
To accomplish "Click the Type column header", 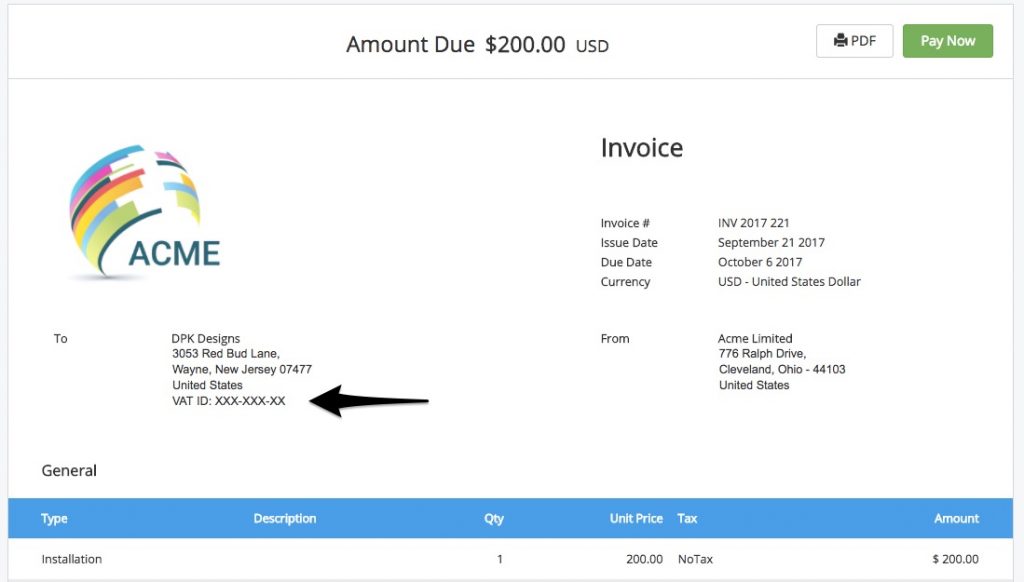I will [x=54, y=518].
